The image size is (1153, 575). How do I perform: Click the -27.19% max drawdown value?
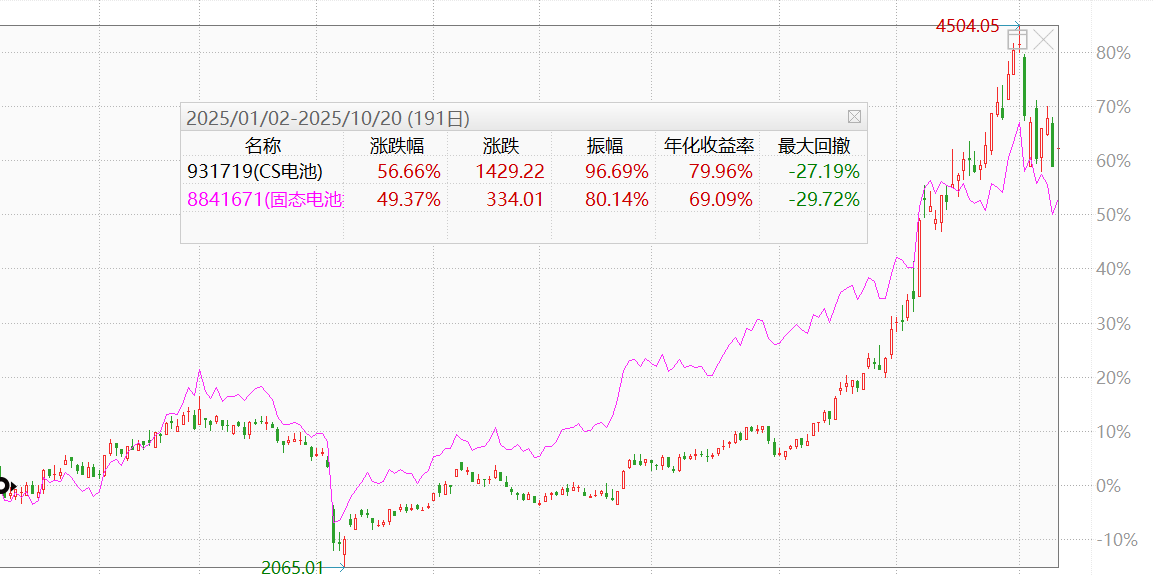pos(823,172)
